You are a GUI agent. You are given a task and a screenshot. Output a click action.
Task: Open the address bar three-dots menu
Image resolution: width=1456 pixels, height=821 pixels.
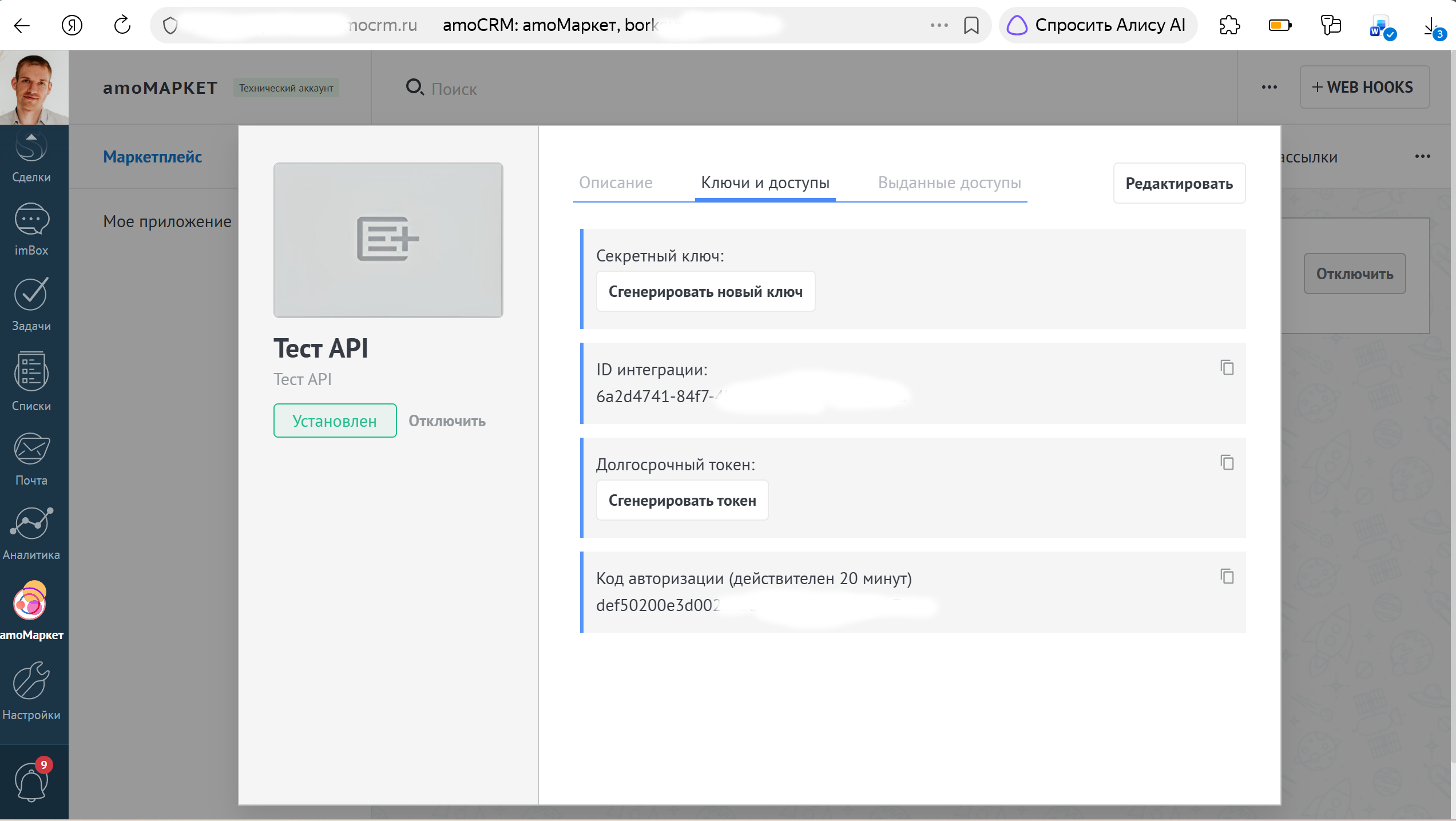939,25
